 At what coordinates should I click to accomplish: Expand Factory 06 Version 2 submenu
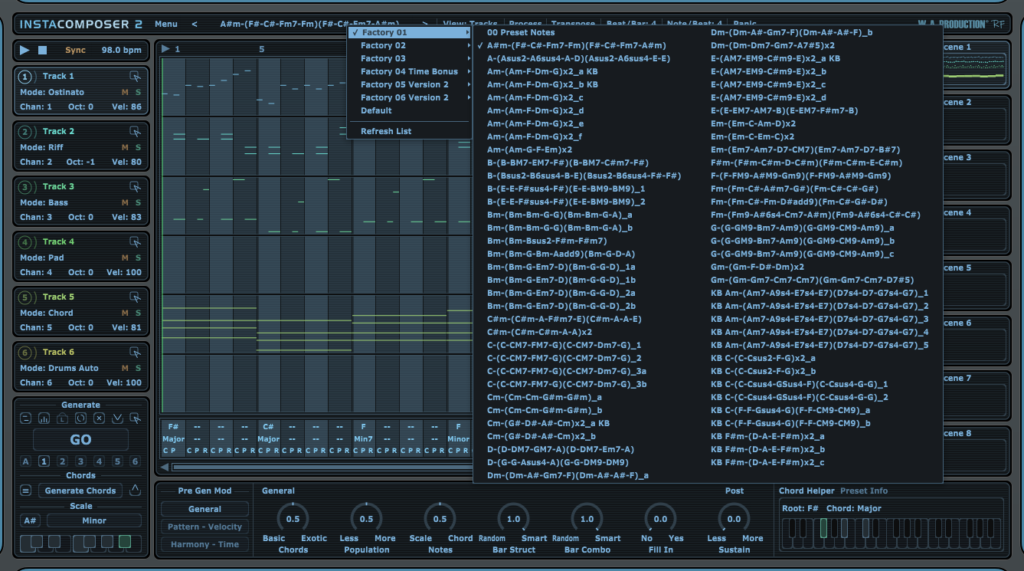409,98
